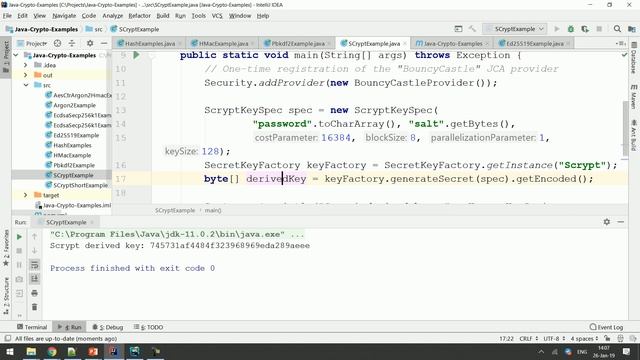
Task: Open the Refactor menu
Action: coord(140,16)
